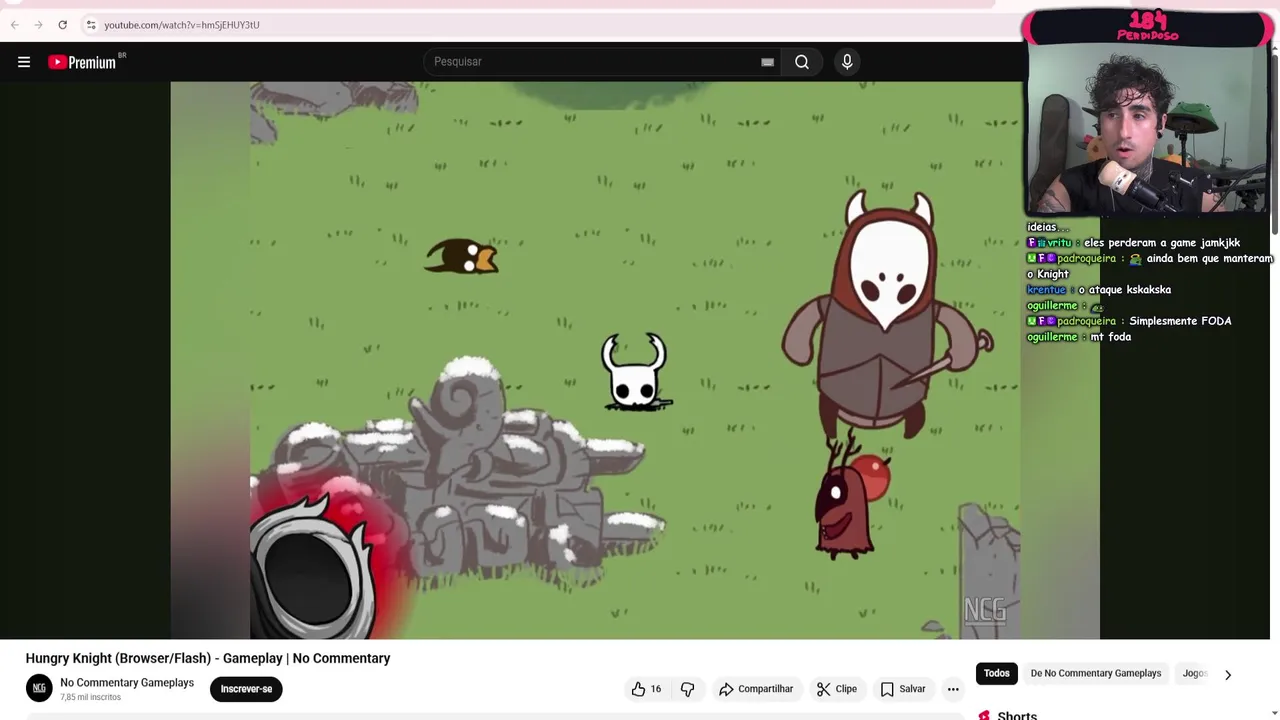Click the Clipe scissors button

836,689
